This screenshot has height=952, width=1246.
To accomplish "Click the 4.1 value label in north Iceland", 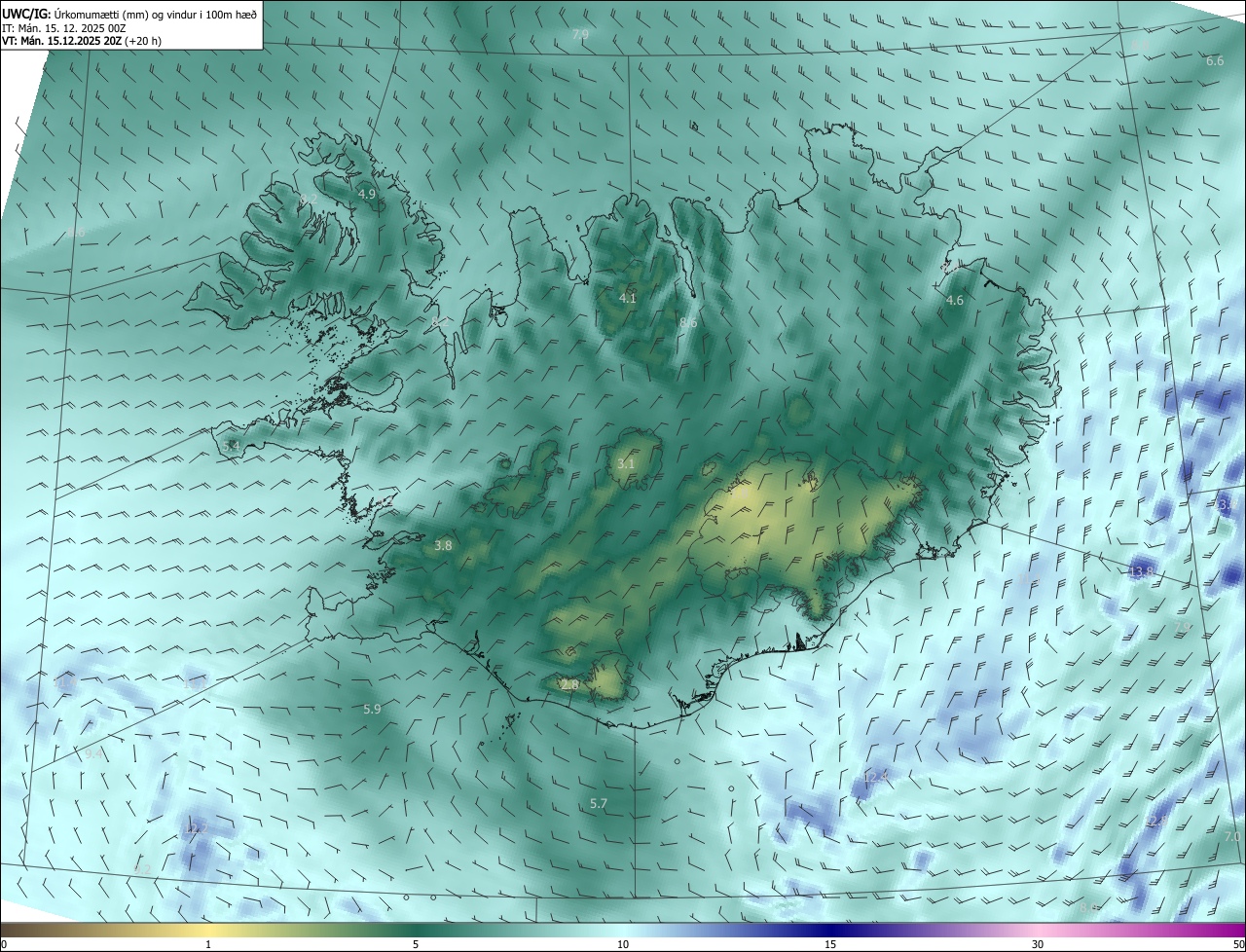I will click(628, 298).
